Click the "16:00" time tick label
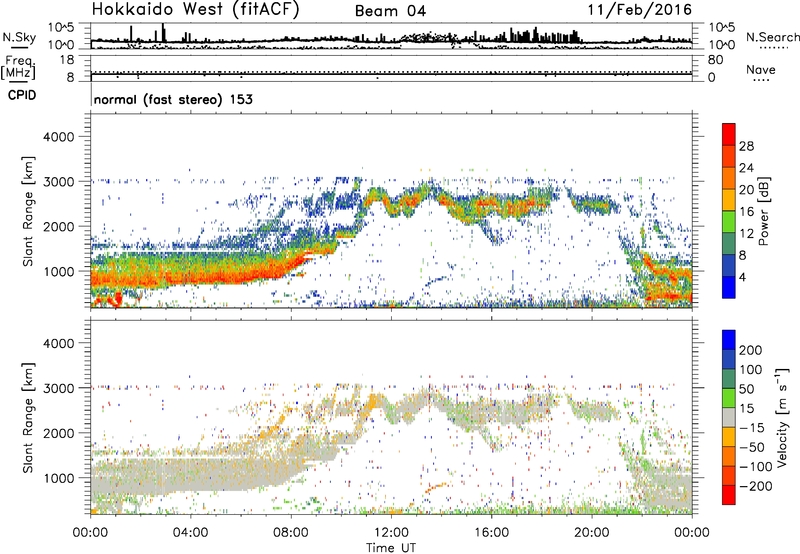 click(491, 533)
